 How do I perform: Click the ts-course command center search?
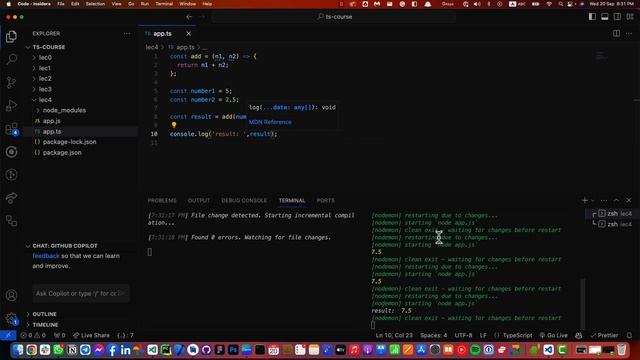coord(334,17)
